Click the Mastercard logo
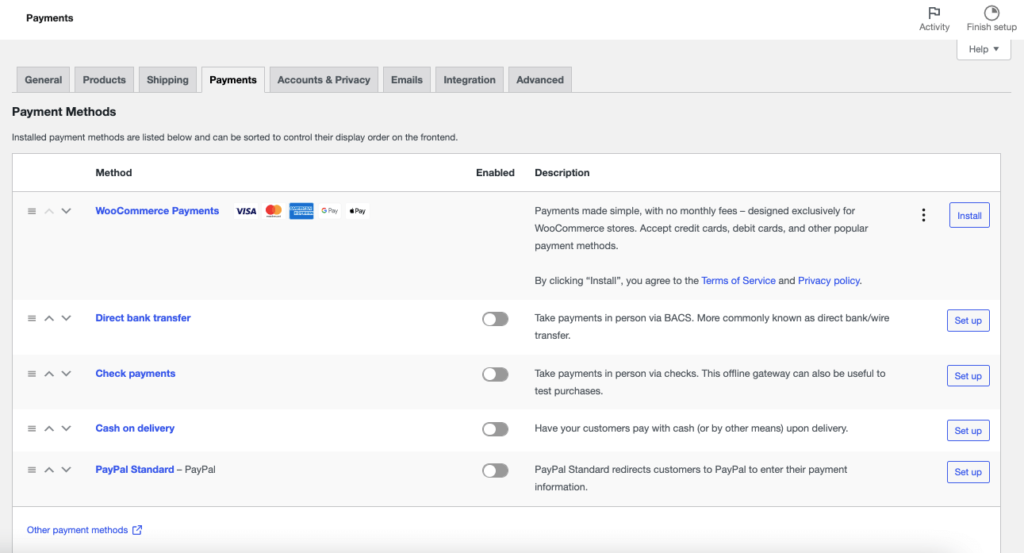 pyautogui.click(x=274, y=211)
